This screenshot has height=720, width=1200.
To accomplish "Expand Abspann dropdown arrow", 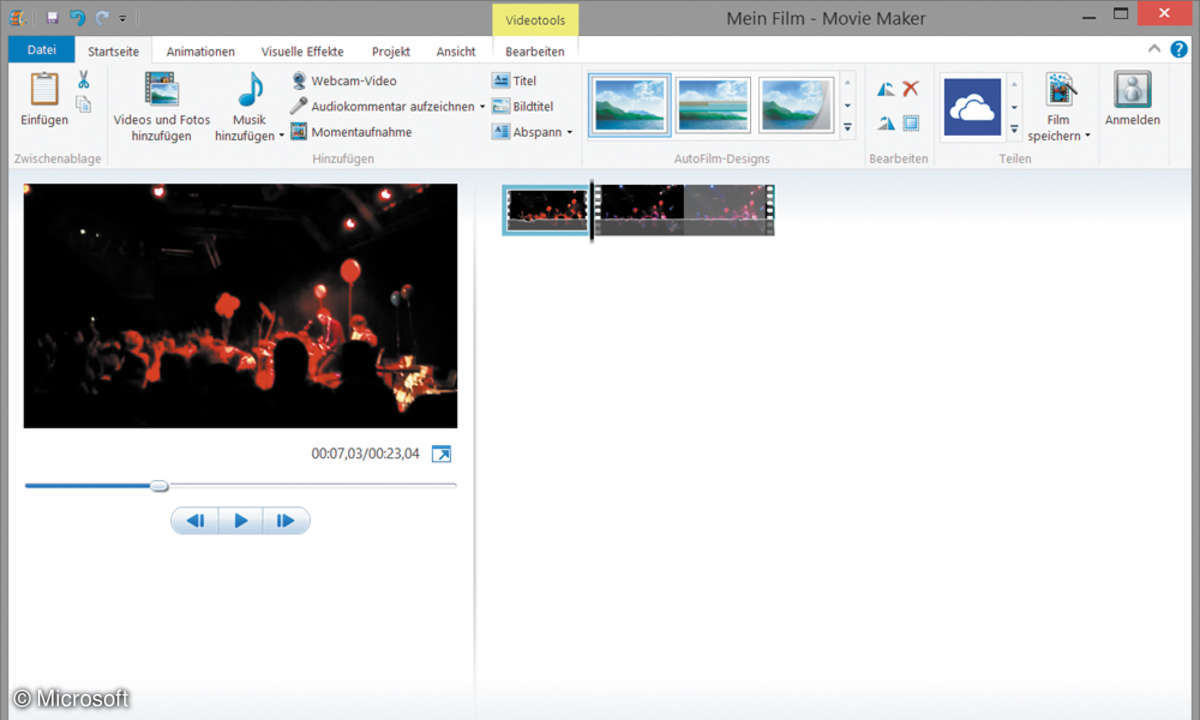I will 569,132.
